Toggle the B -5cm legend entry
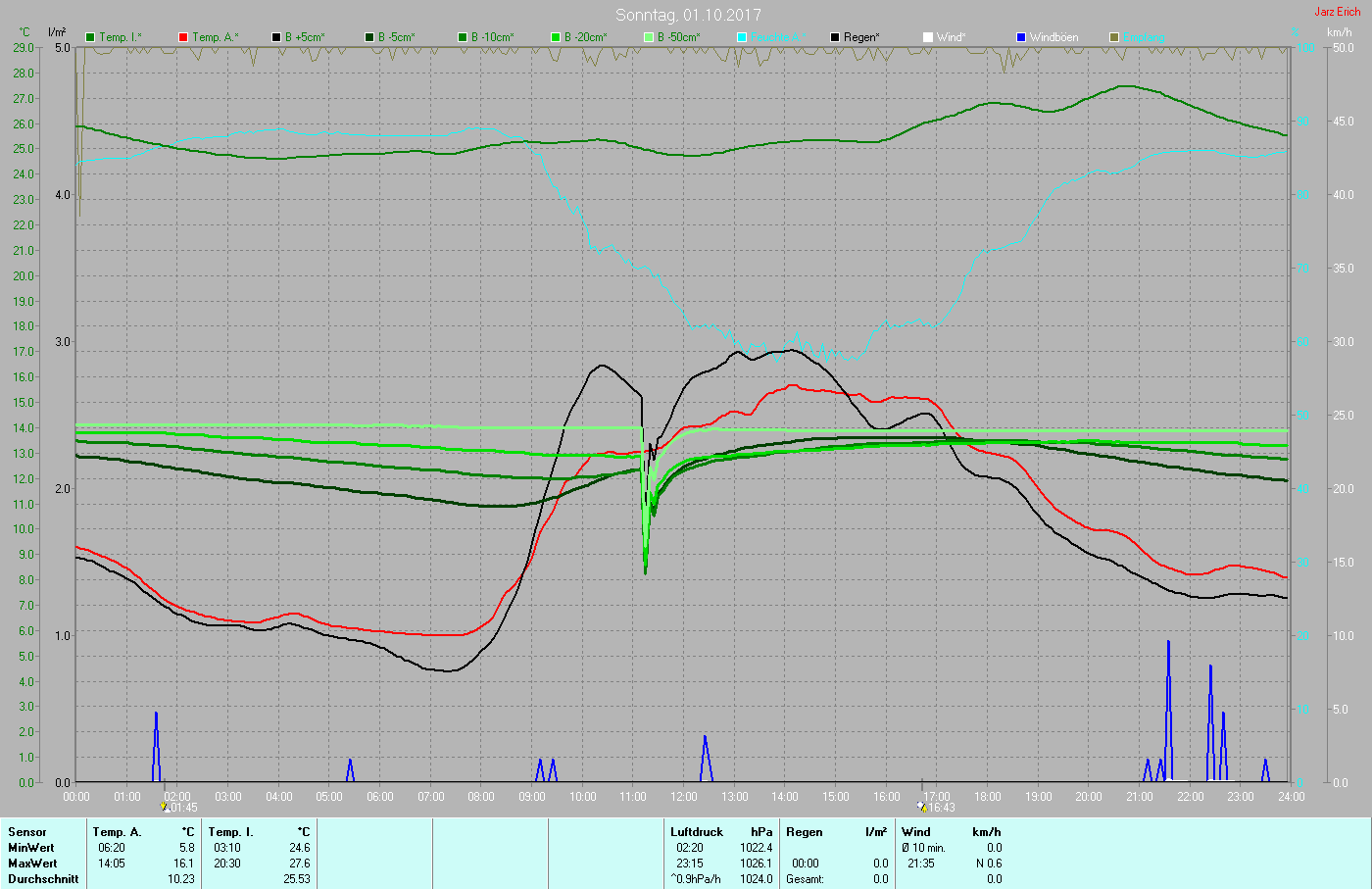Image resolution: width=1372 pixels, height=889 pixels. pyautogui.click(x=396, y=37)
